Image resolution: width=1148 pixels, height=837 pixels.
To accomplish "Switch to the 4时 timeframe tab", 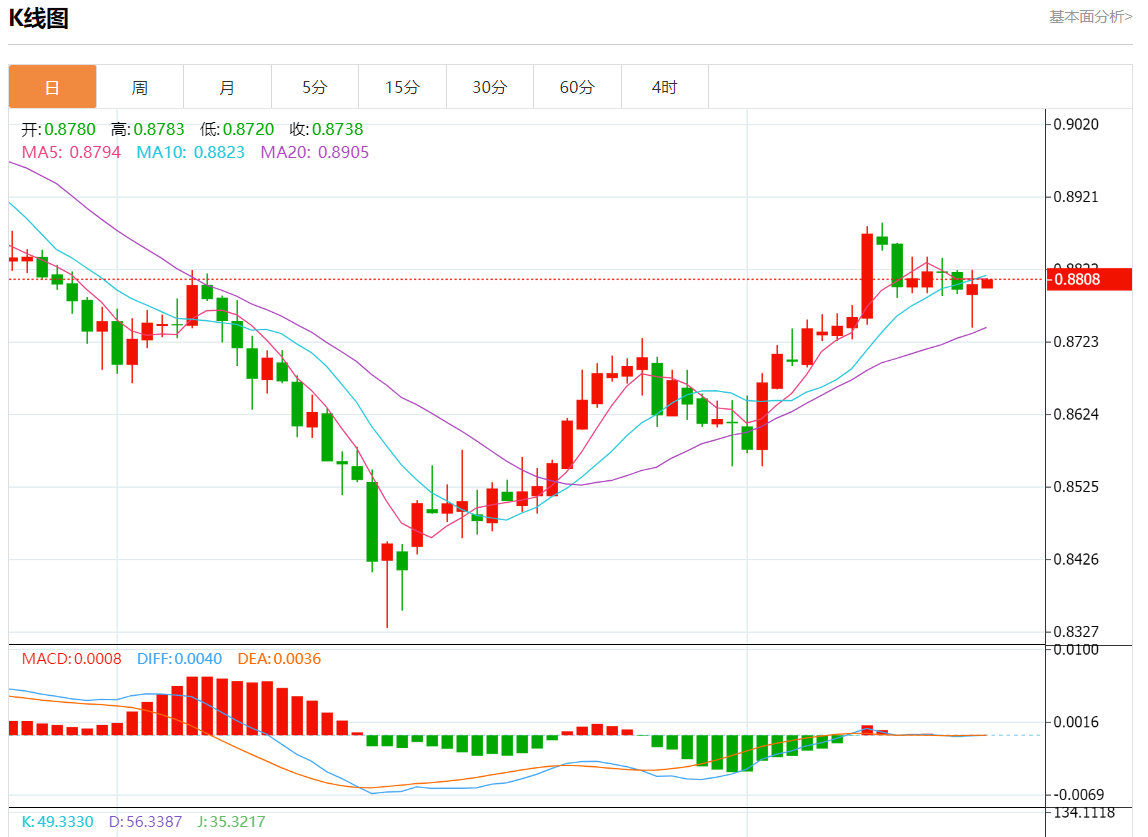I will (x=664, y=87).
